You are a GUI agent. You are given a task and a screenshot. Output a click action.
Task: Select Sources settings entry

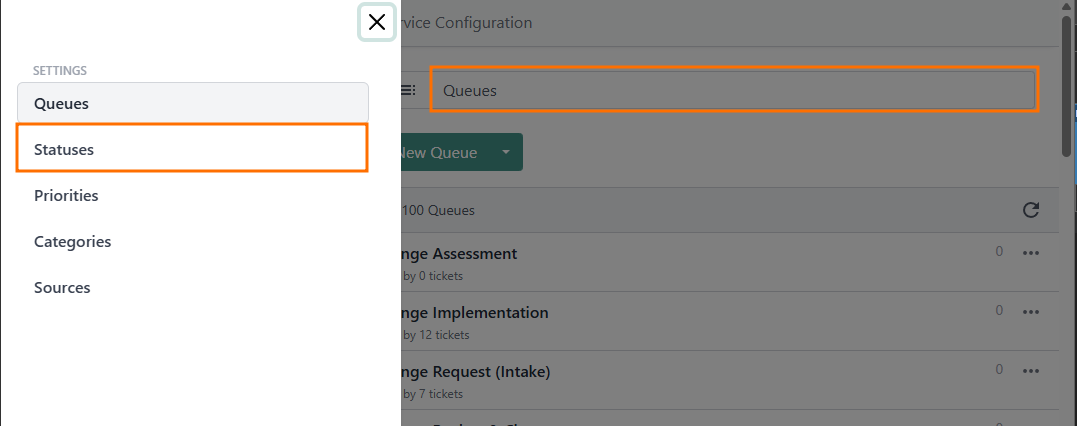62,288
